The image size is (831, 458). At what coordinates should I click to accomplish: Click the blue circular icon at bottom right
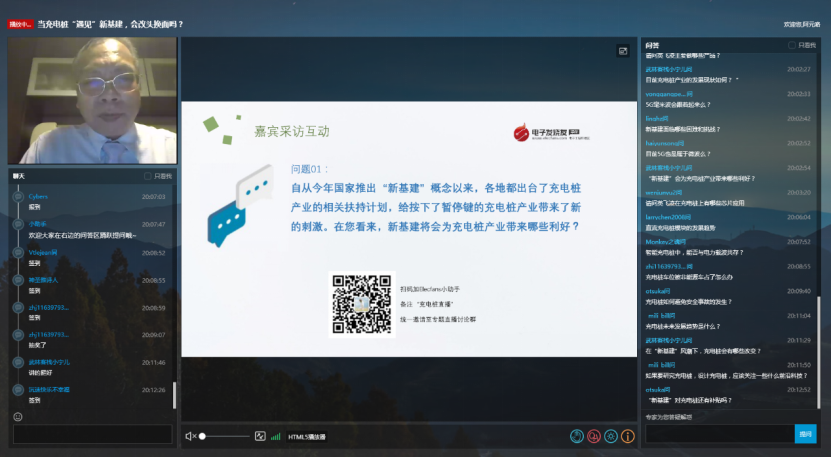pos(577,436)
